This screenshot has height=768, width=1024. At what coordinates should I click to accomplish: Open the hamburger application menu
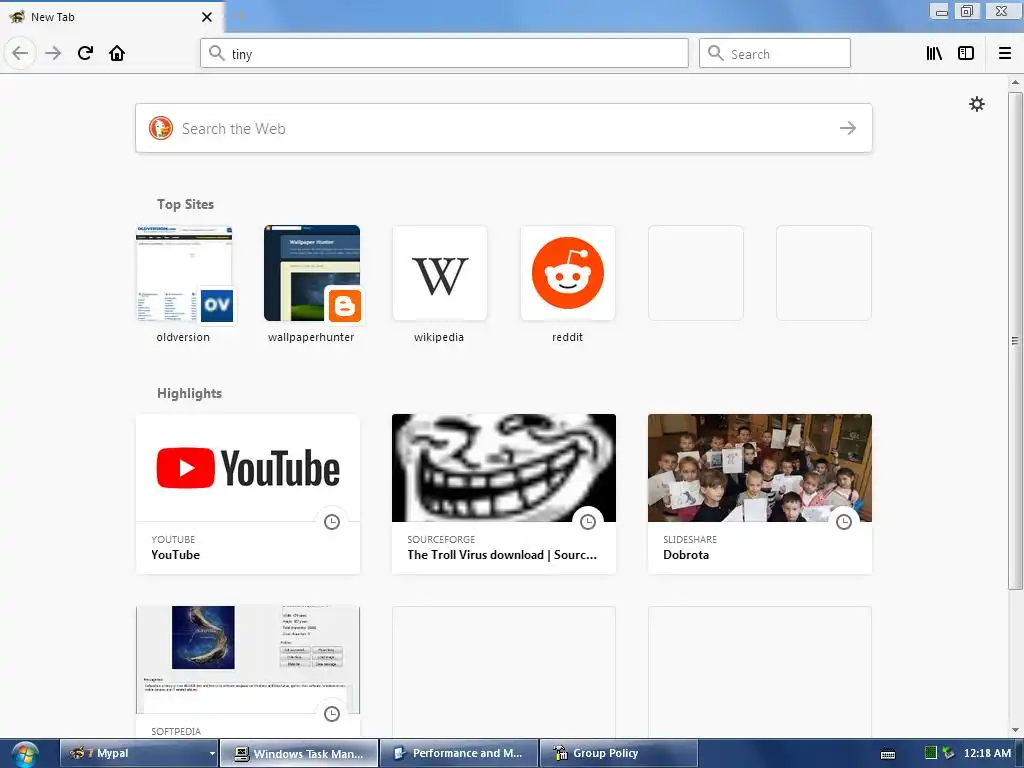point(1005,53)
